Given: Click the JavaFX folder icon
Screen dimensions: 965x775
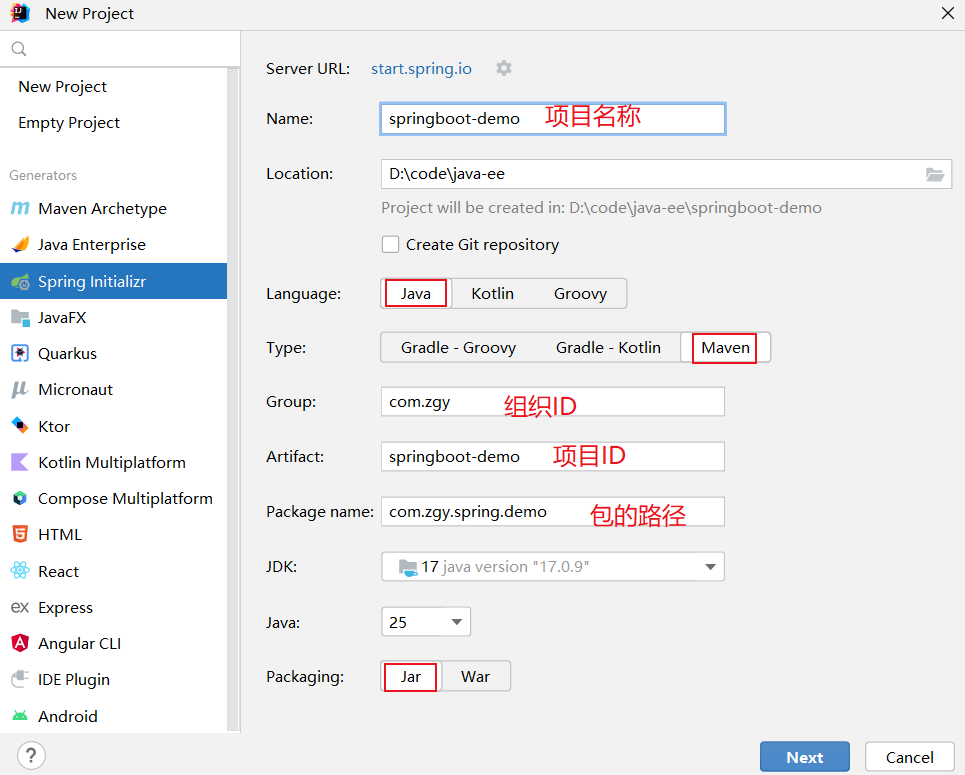Looking at the screenshot, I should click(20, 318).
